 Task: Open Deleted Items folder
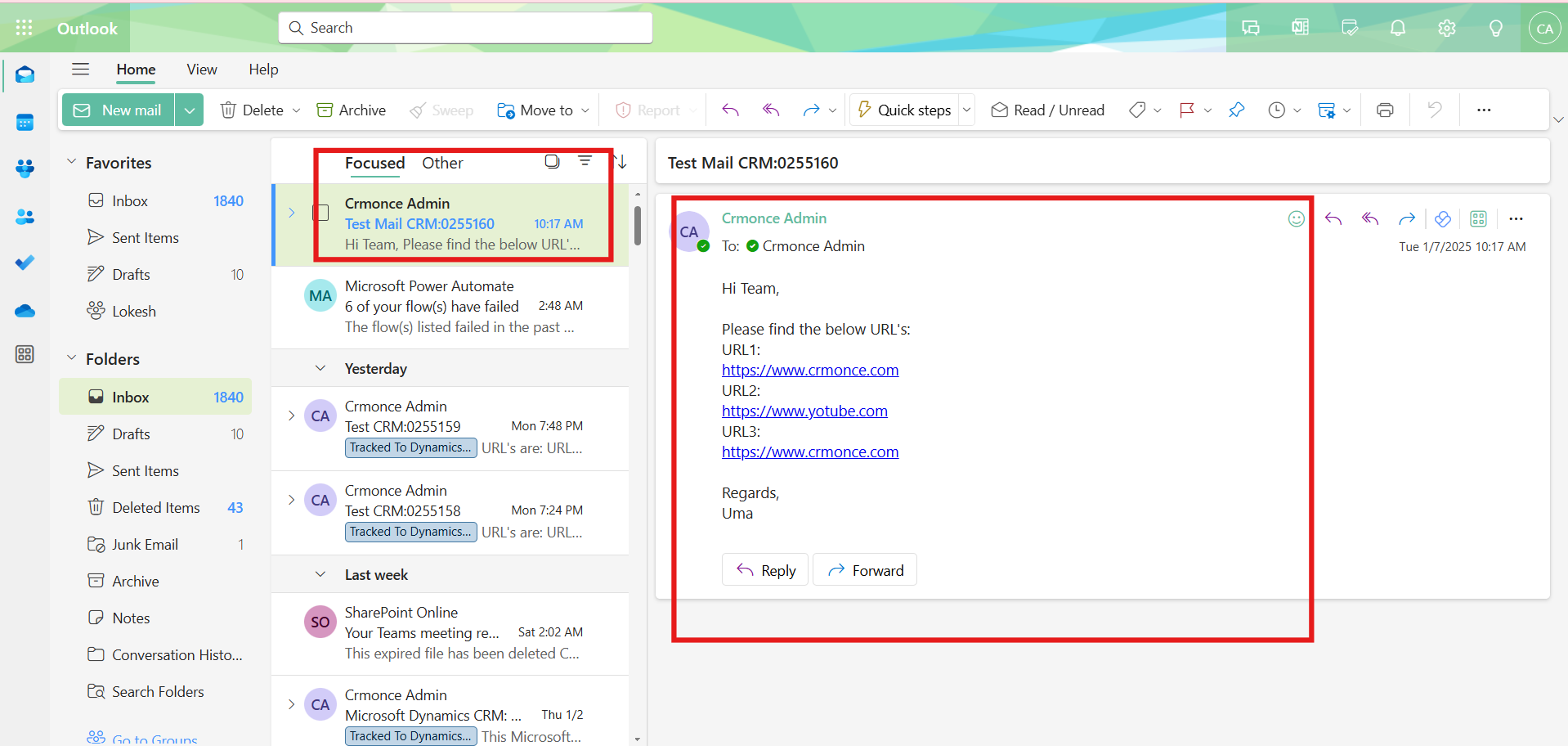tap(155, 507)
